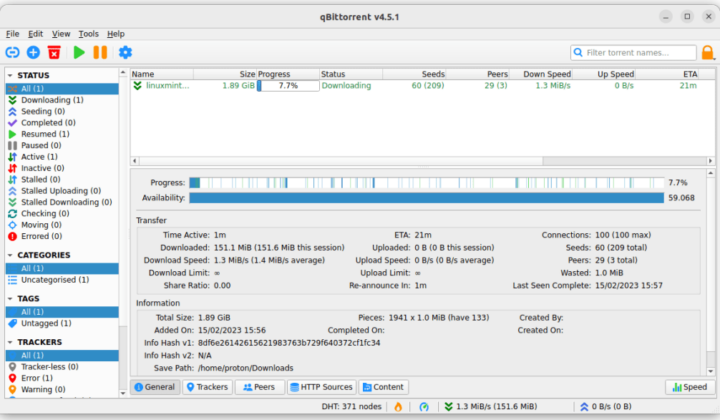
Task: Select the Uncategorised (1) category
Action: (x=62, y=280)
